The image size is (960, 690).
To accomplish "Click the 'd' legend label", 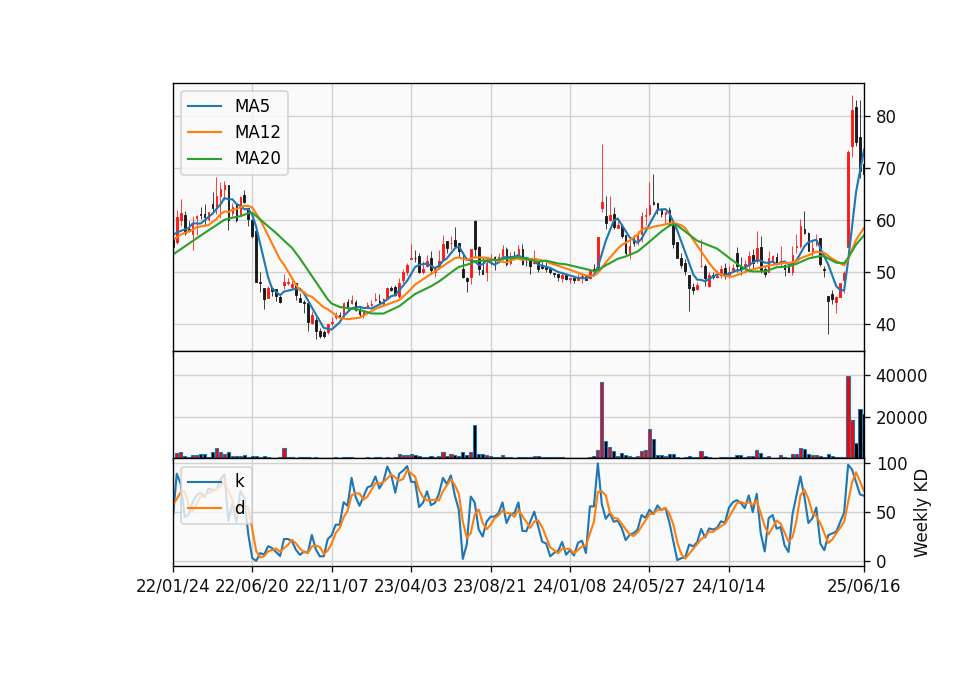I will click(x=239, y=508).
